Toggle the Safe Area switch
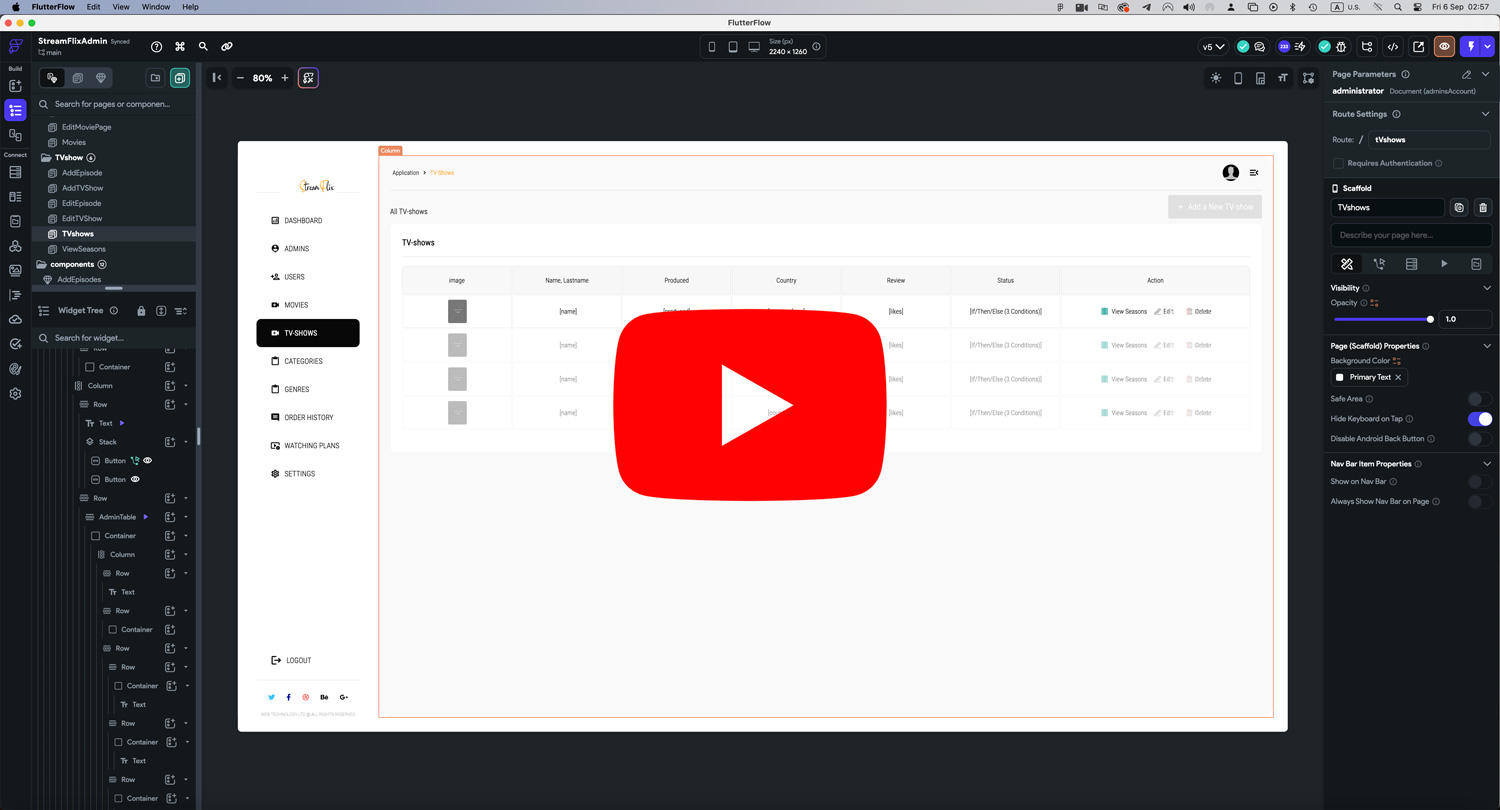Viewport: 1500px width, 810px height. (x=1480, y=399)
